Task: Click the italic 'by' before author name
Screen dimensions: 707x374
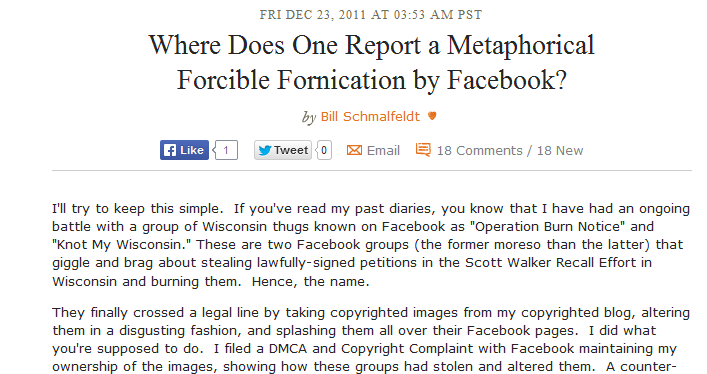Action: coord(309,117)
